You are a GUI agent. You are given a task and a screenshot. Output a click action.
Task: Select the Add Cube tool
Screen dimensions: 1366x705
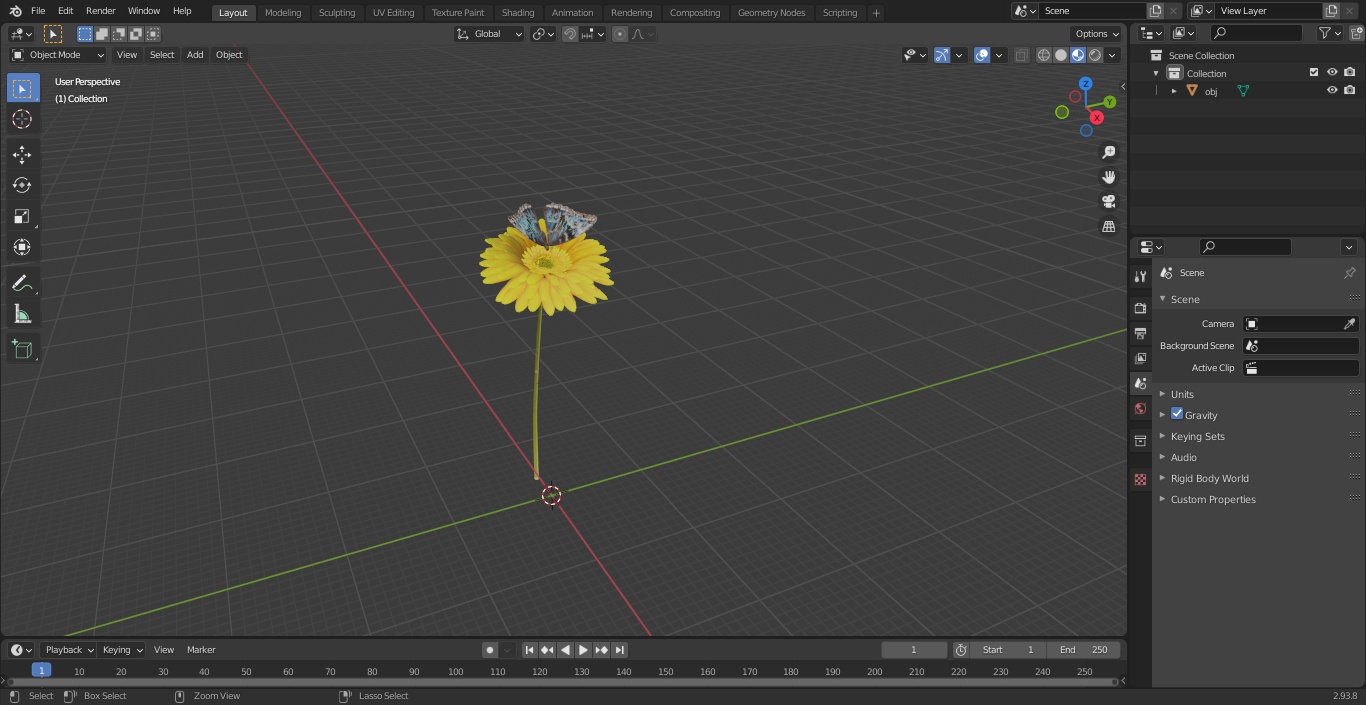pos(22,350)
